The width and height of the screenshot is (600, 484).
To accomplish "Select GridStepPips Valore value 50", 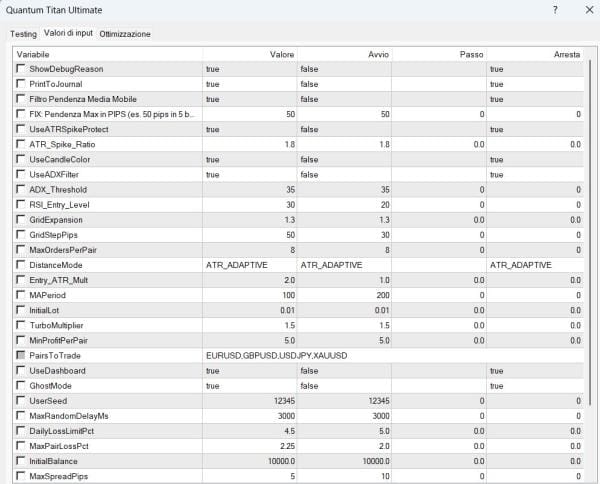I will pyautogui.click(x=250, y=235).
